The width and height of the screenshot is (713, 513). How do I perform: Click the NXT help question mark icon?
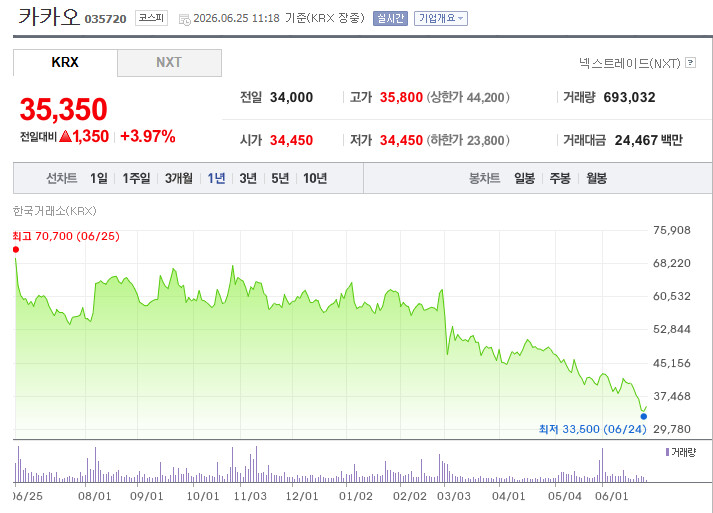(x=690, y=62)
